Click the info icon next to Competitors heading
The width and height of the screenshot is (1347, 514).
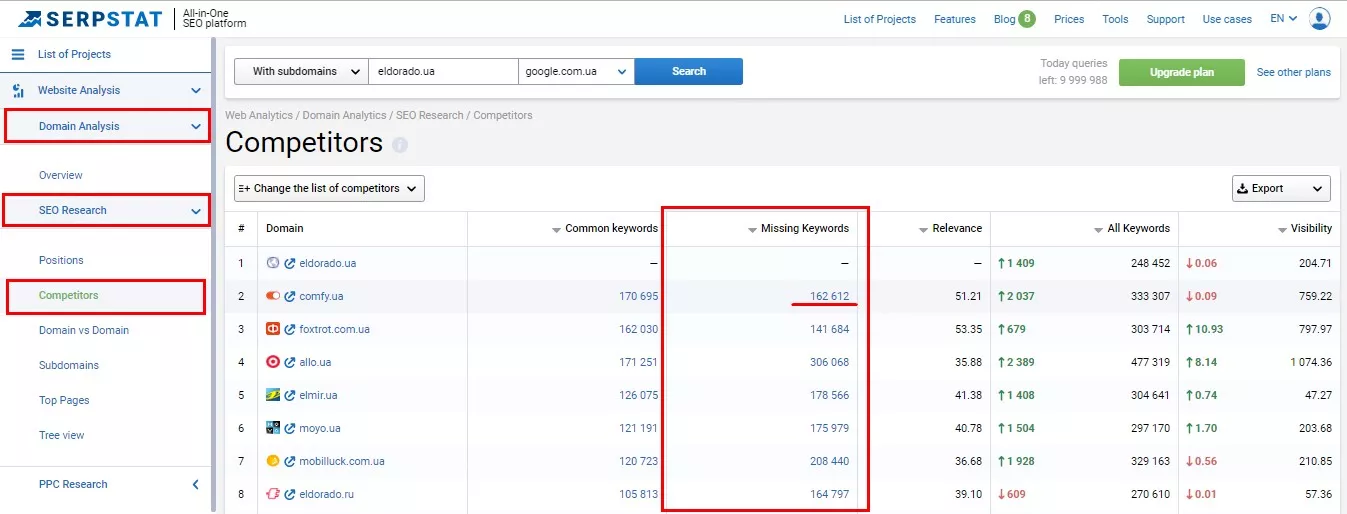coord(400,145)
